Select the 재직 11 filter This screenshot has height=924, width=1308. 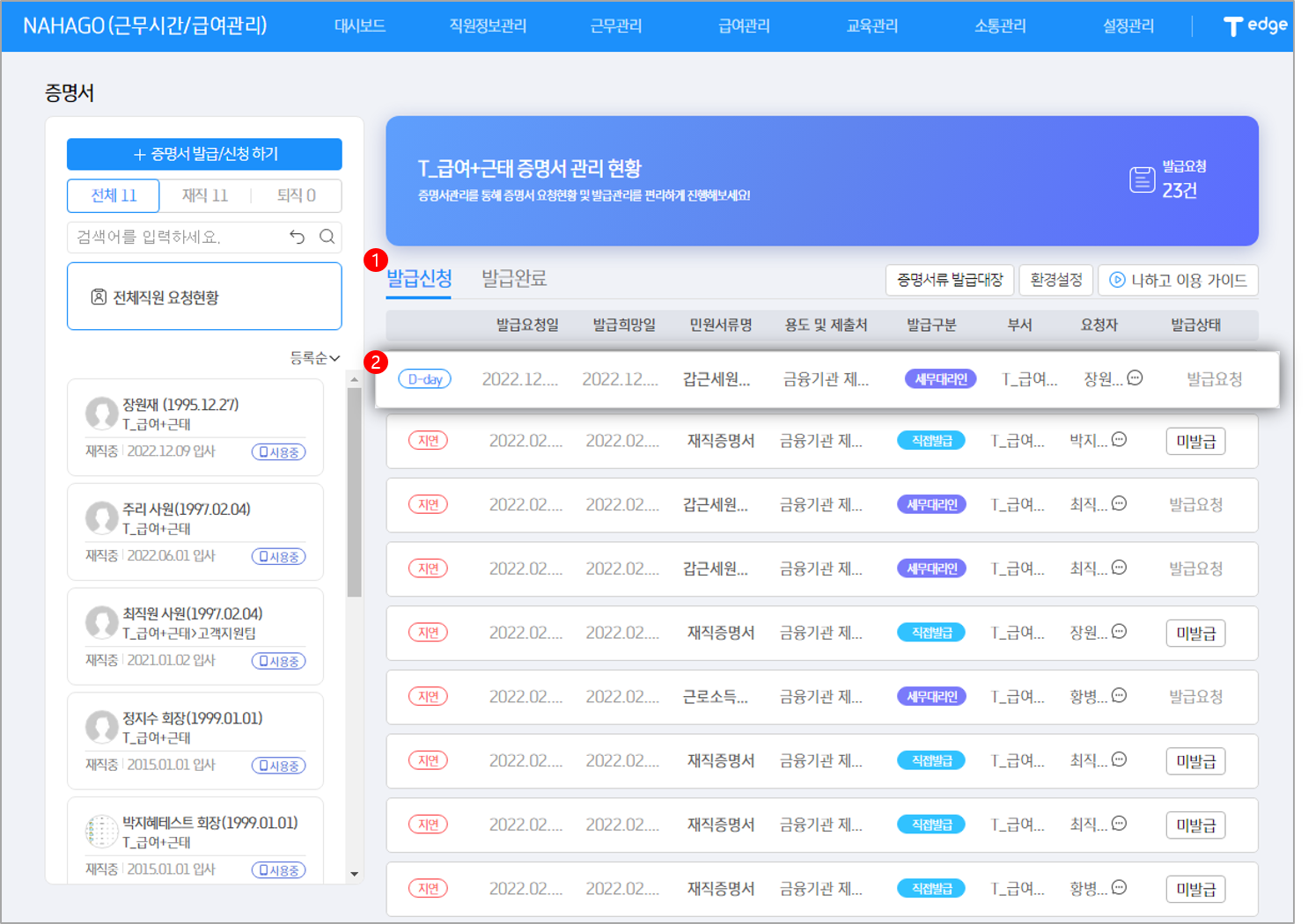205,195
